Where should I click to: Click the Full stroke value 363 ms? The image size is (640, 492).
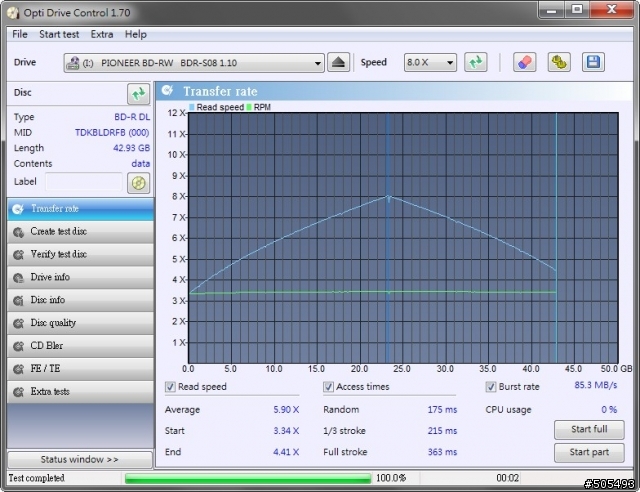442,452
